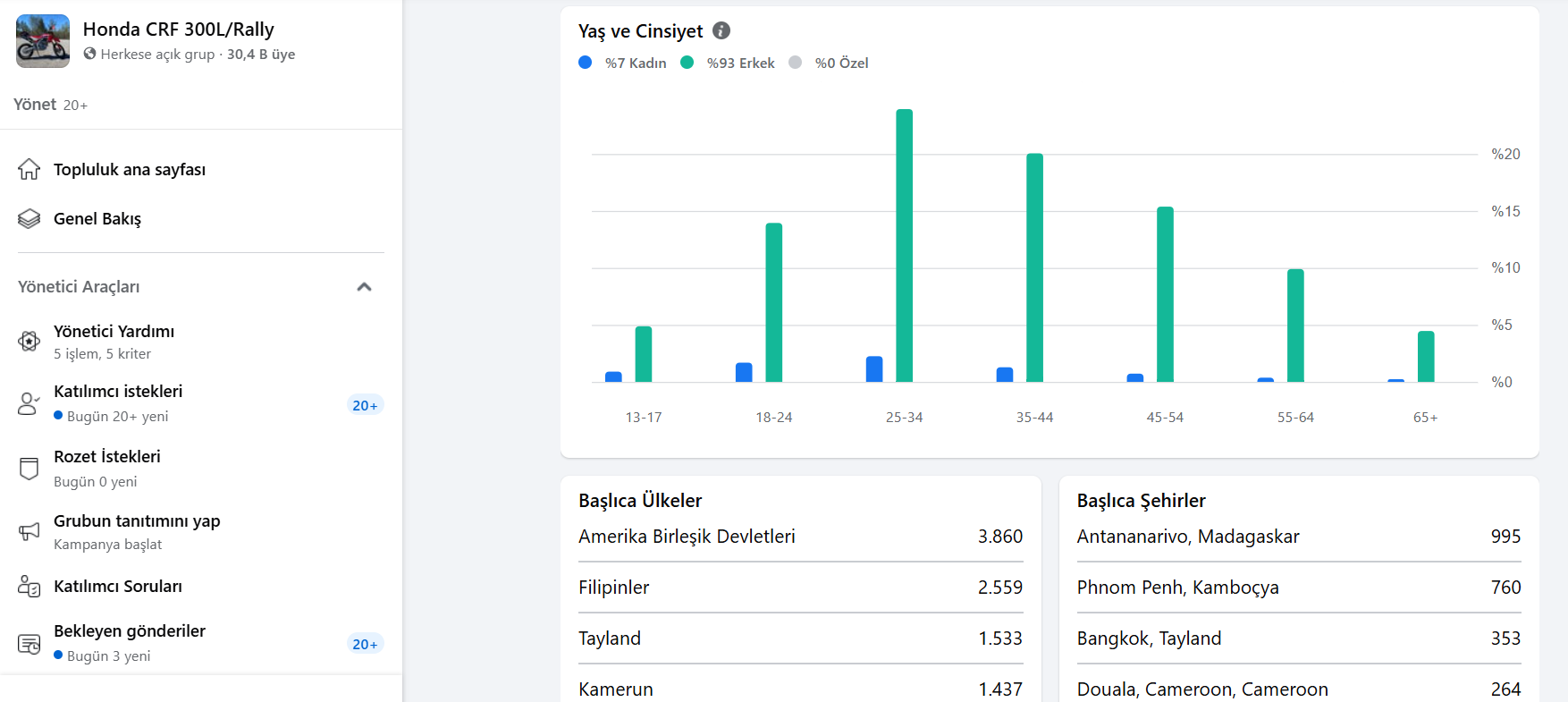
Task: Click the green 45-54 bar
Action: point(1166,294)
